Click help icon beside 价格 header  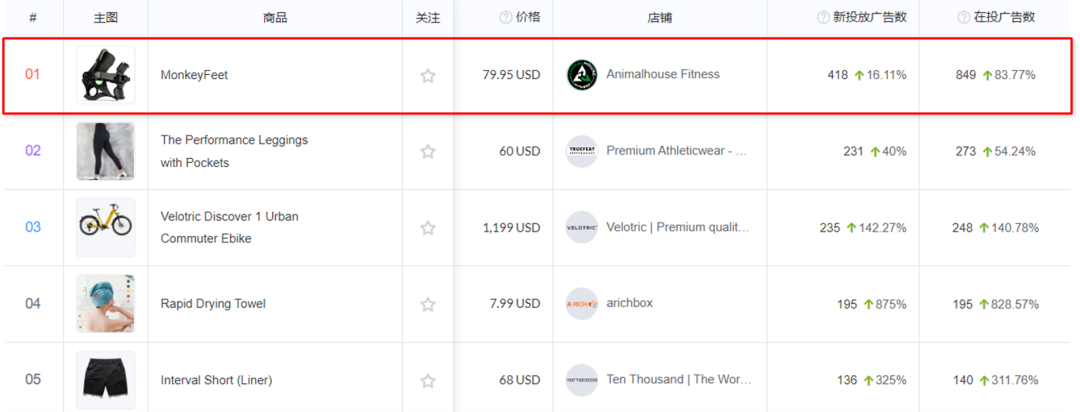coord(506,17)
